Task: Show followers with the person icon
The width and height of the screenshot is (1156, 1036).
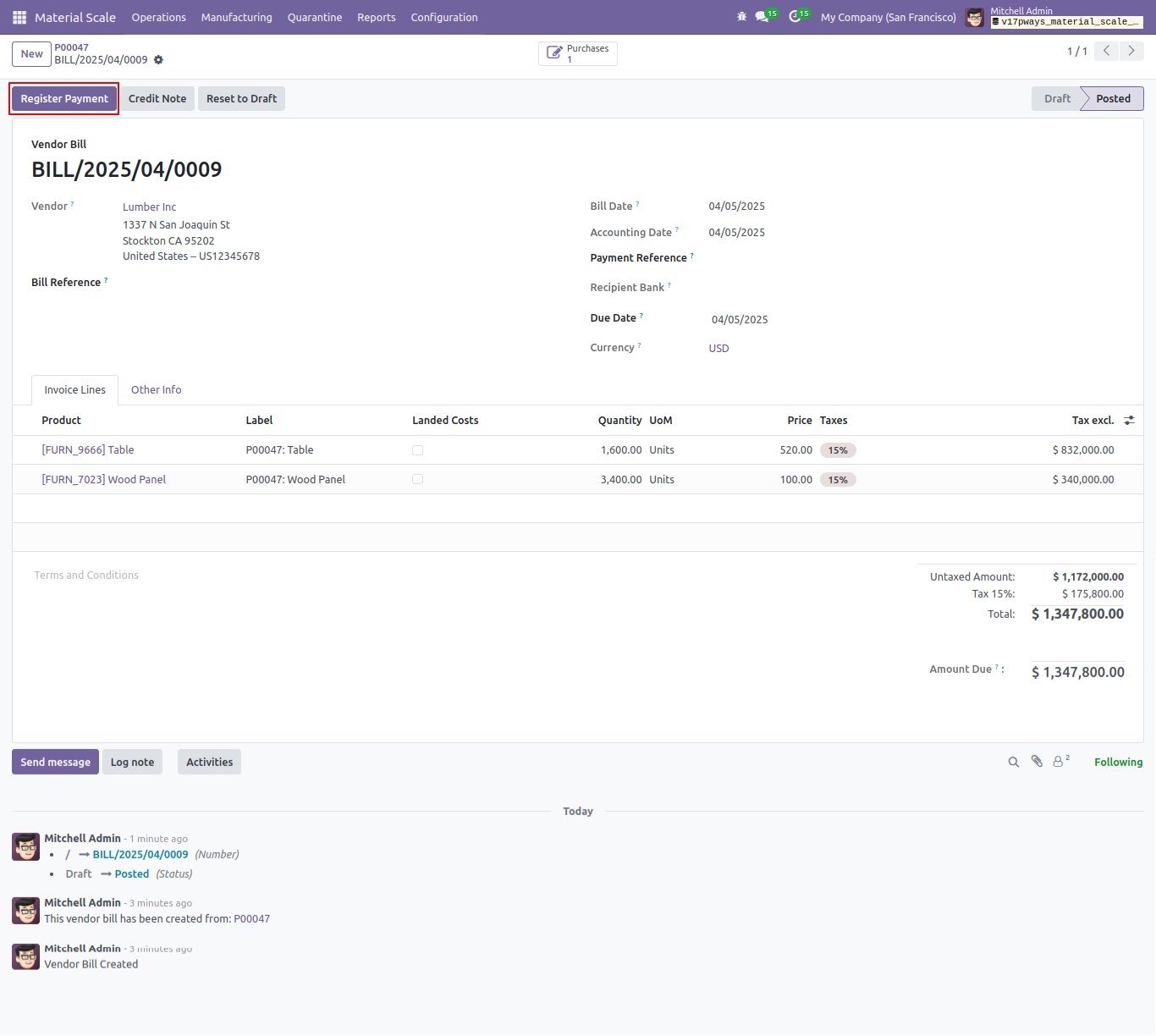Action: [x=1061, y=761]
